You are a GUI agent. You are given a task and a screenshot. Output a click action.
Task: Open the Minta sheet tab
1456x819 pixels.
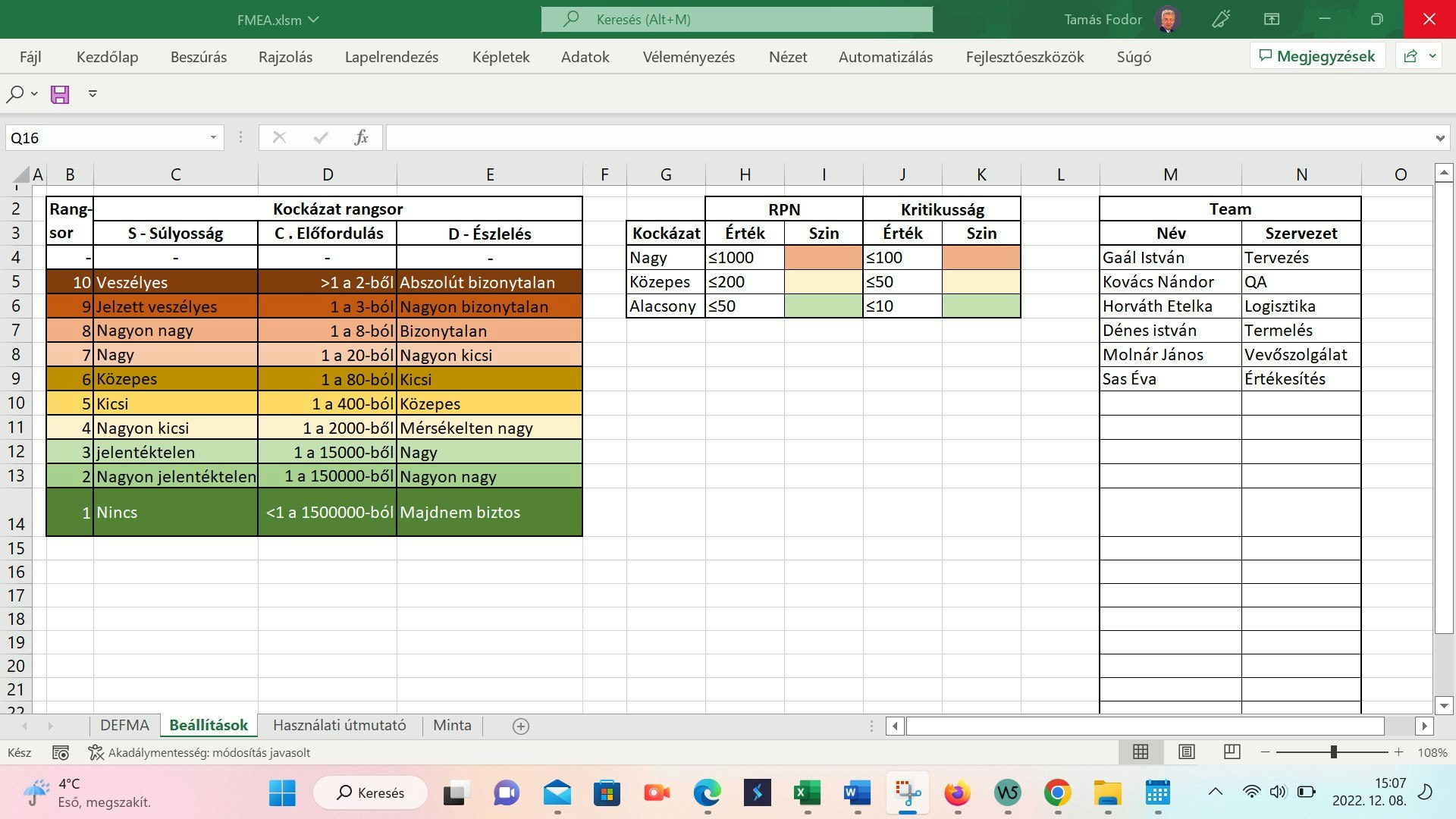tap(452, 726)
